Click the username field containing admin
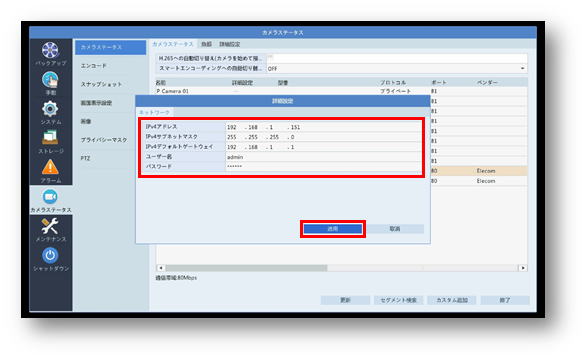This screenshot has width=587, height=360. pyautogui.click(x=323, y=157)
